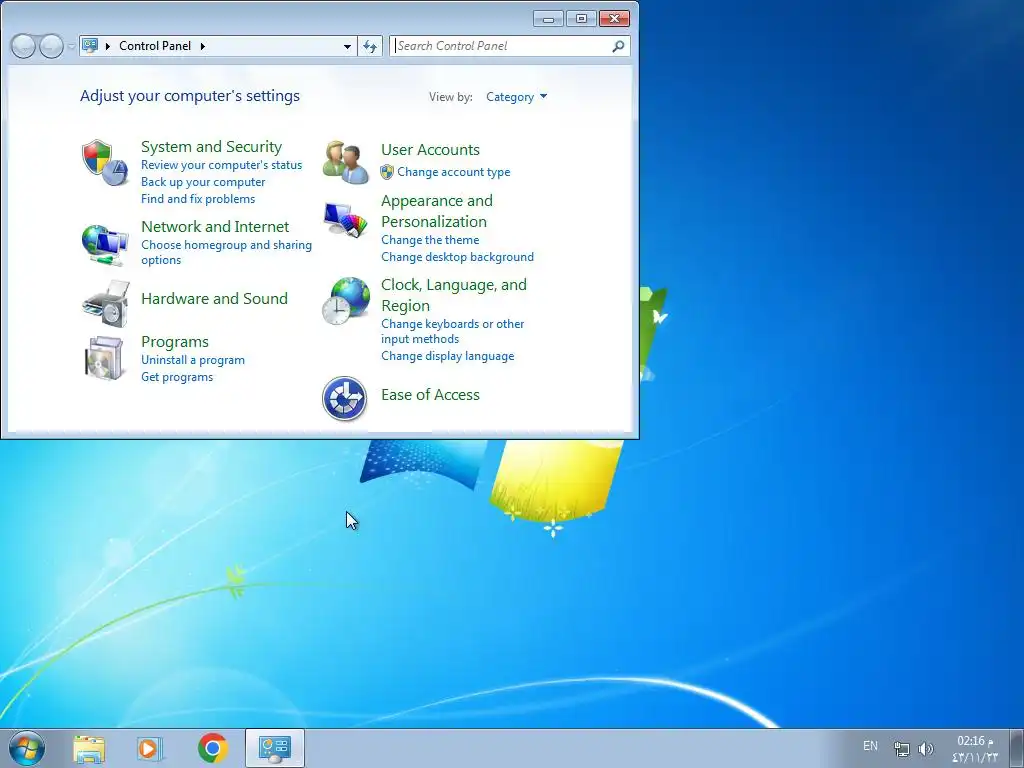Image resolution: width=1024 pixels, height=768 pixels.
Task: Open Hardware and Sound category
Action: pos(214,298)
